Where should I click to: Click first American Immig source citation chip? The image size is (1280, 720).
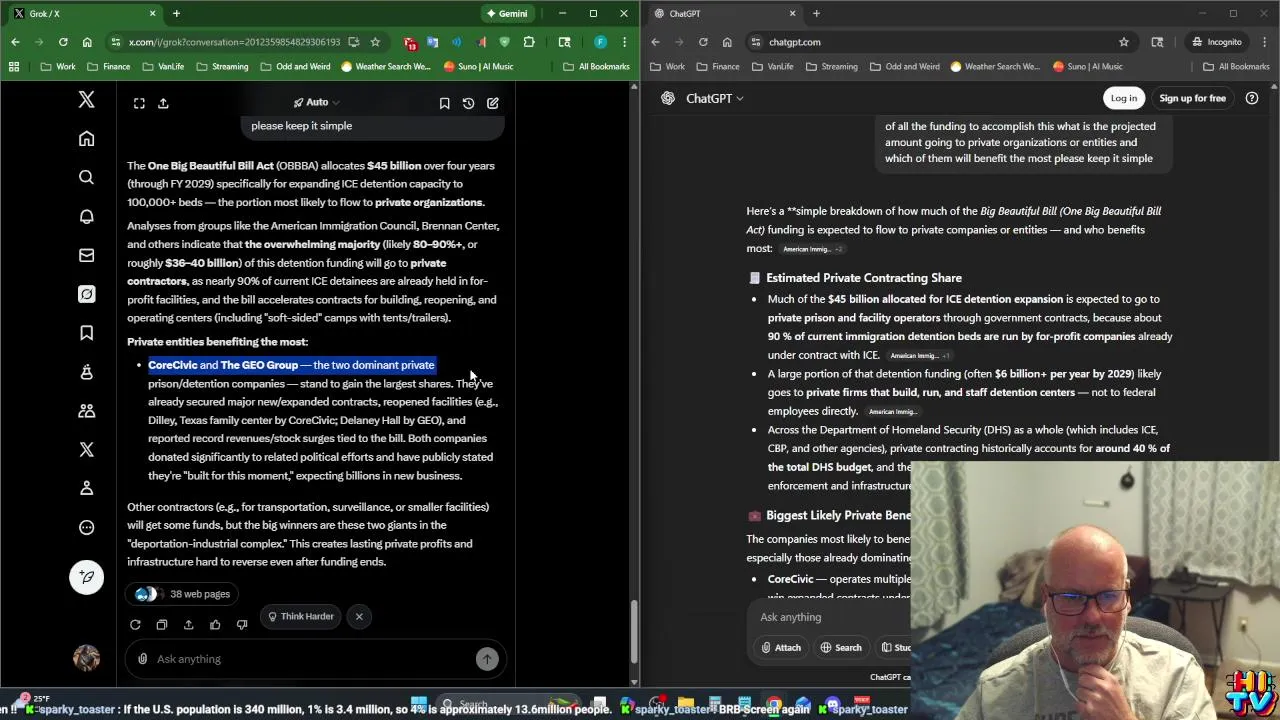coord(812,249)
